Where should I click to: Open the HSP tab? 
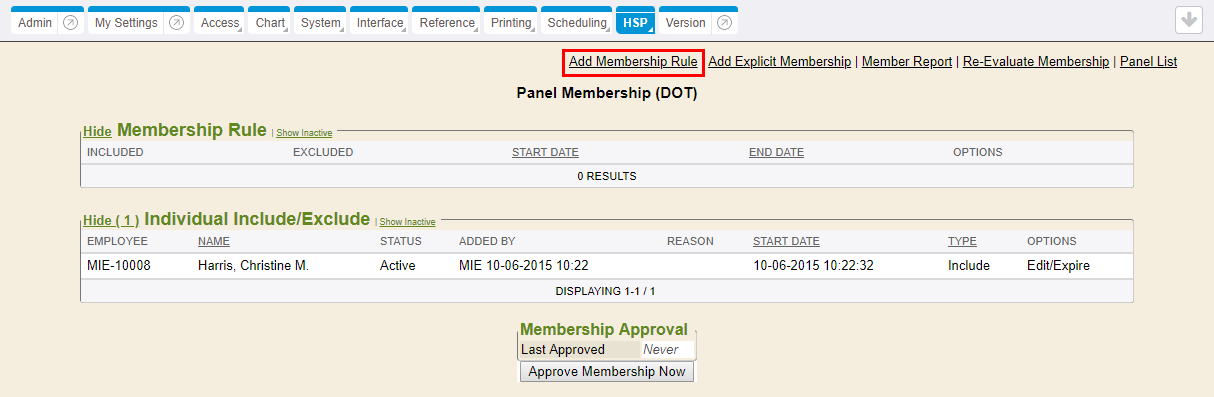tap(635, 22)
